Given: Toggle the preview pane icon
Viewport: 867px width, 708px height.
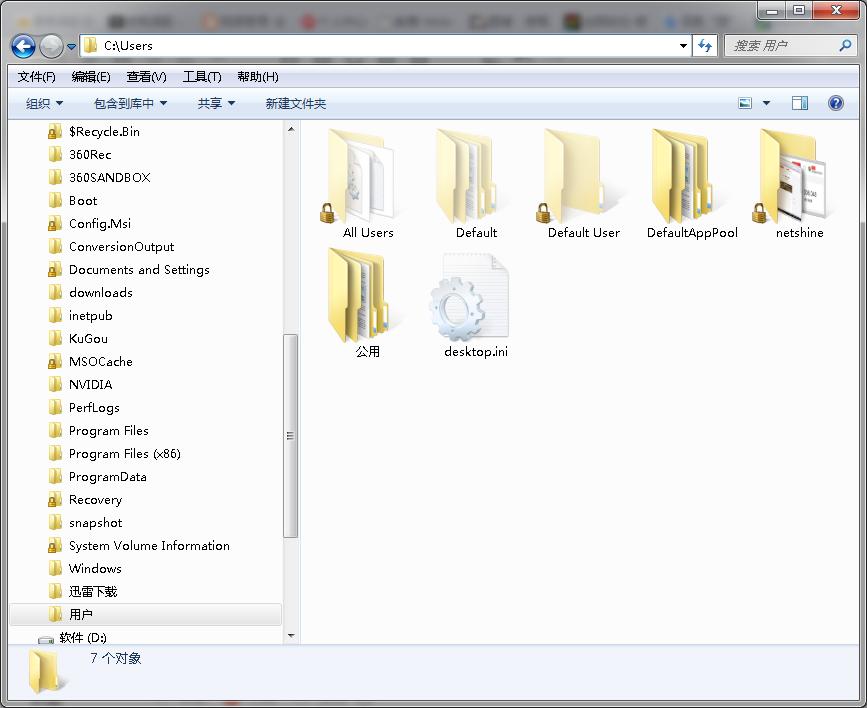Looking at the screenshot, I should 800,103.
